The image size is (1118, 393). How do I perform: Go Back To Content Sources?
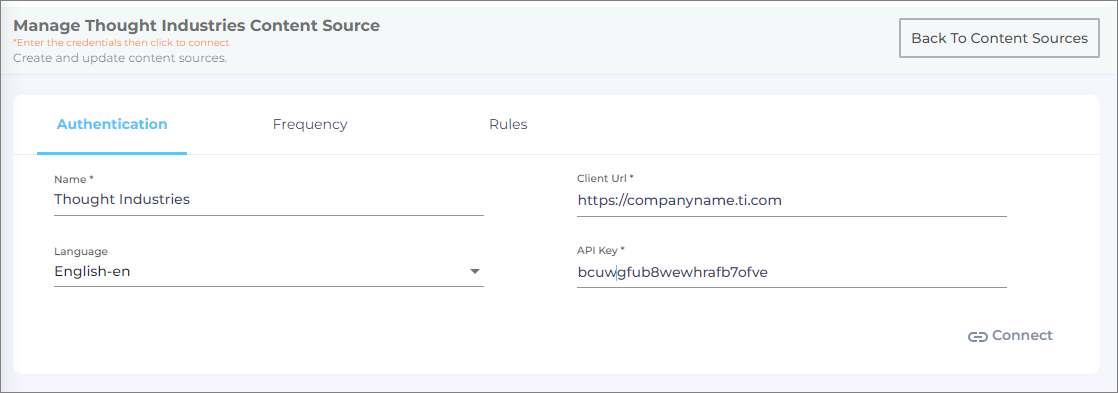pyautogui.click(x=999, y=38)
